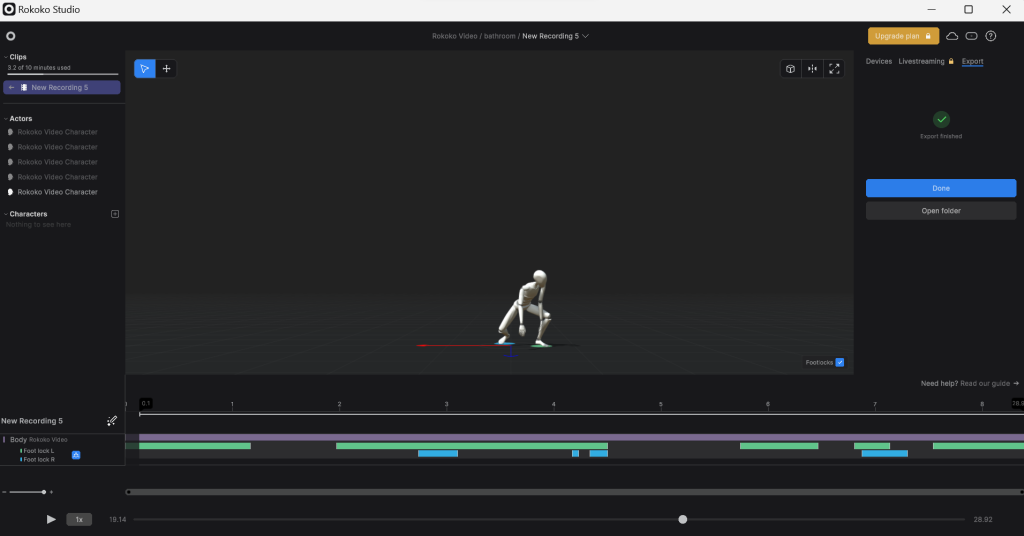Click the playback progress slider handle
Viewport: 1024px width, 536px height.
(682, 520)
